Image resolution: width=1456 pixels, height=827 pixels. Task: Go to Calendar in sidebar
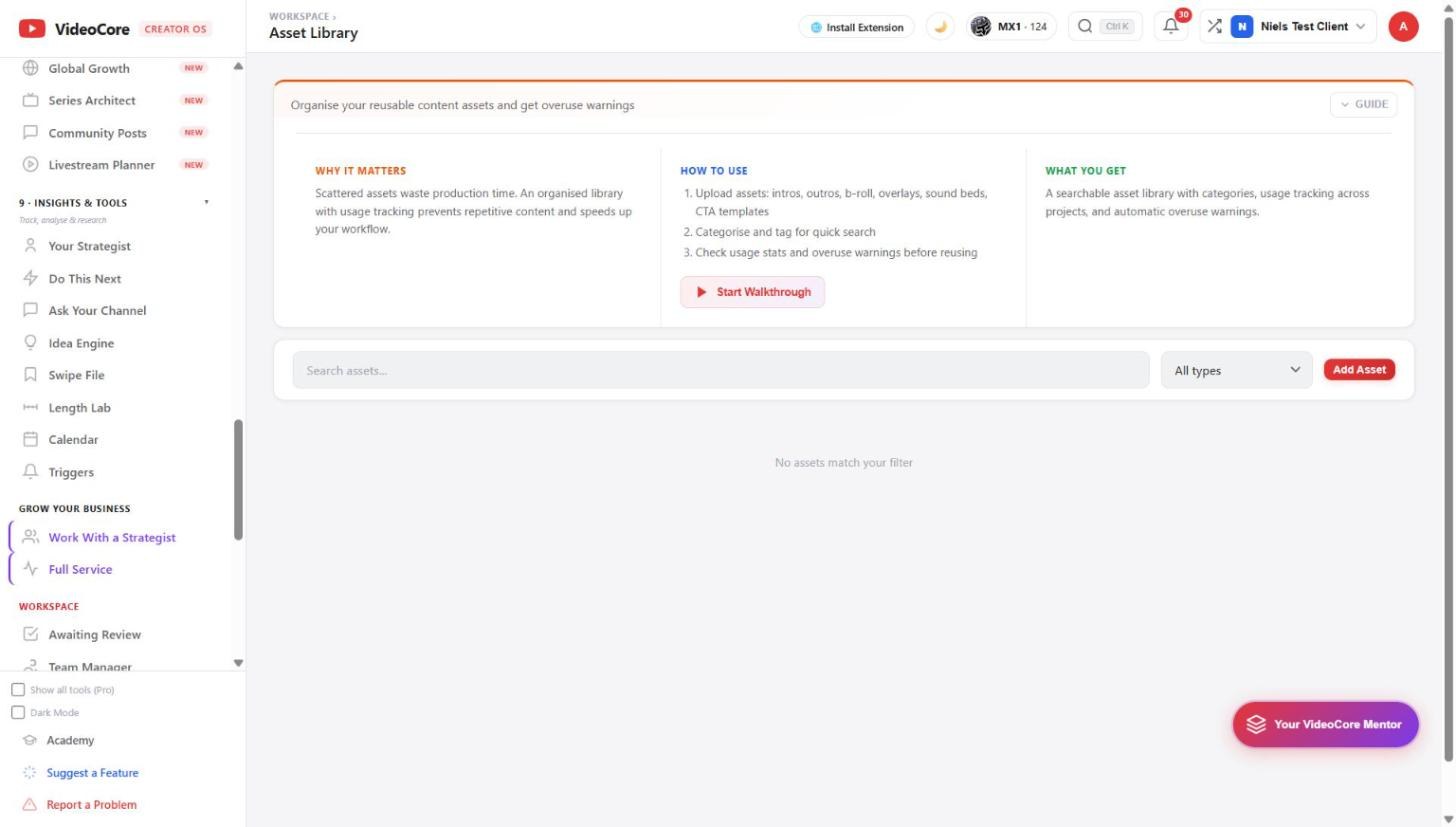[x=73, y=440]
